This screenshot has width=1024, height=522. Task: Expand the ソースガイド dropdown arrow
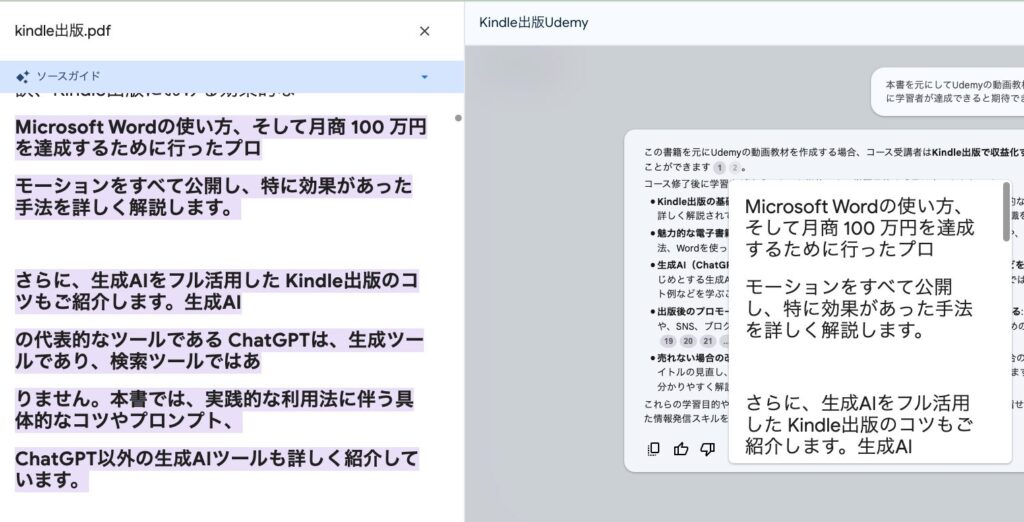pyautogui.click(x=424, y=77)
